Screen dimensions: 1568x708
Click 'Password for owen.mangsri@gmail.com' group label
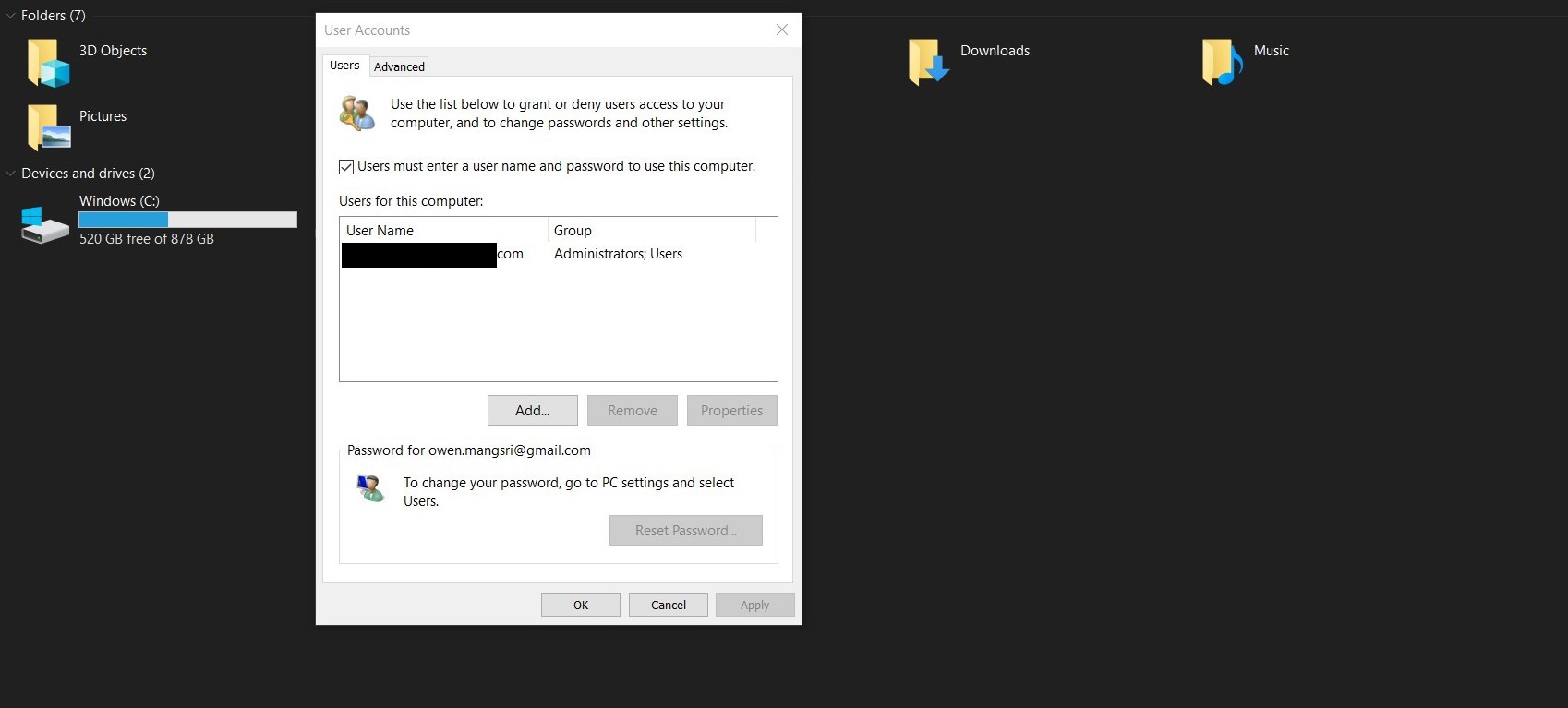coord(469,450)
